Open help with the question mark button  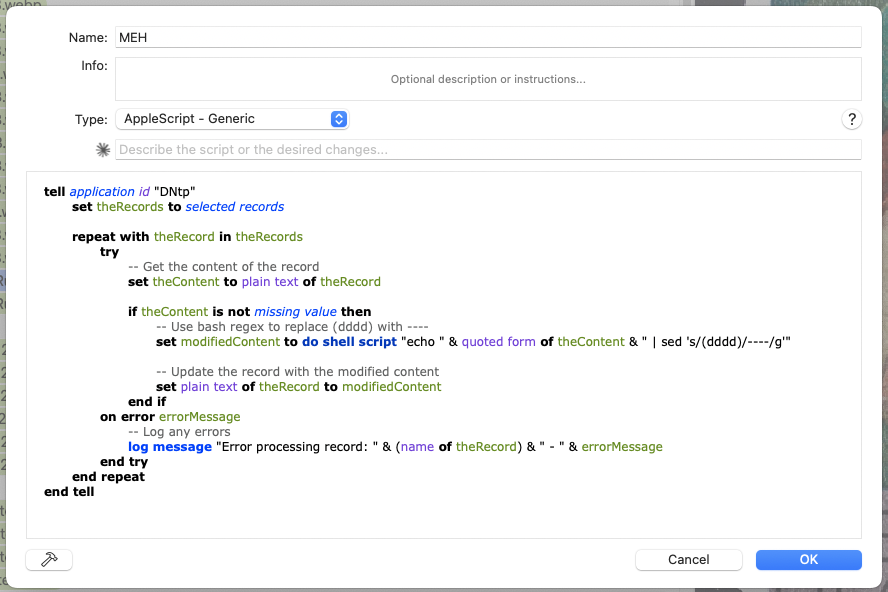pos(851,119)
